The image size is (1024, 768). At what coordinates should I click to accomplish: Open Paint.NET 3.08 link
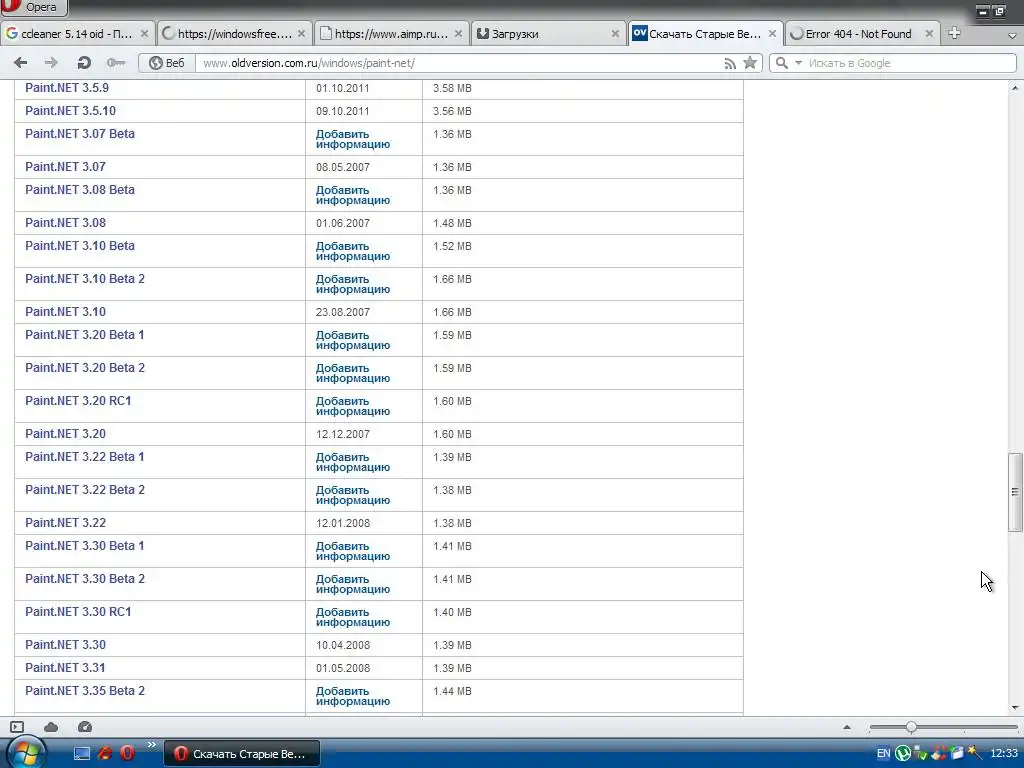(x=65, y=223)
